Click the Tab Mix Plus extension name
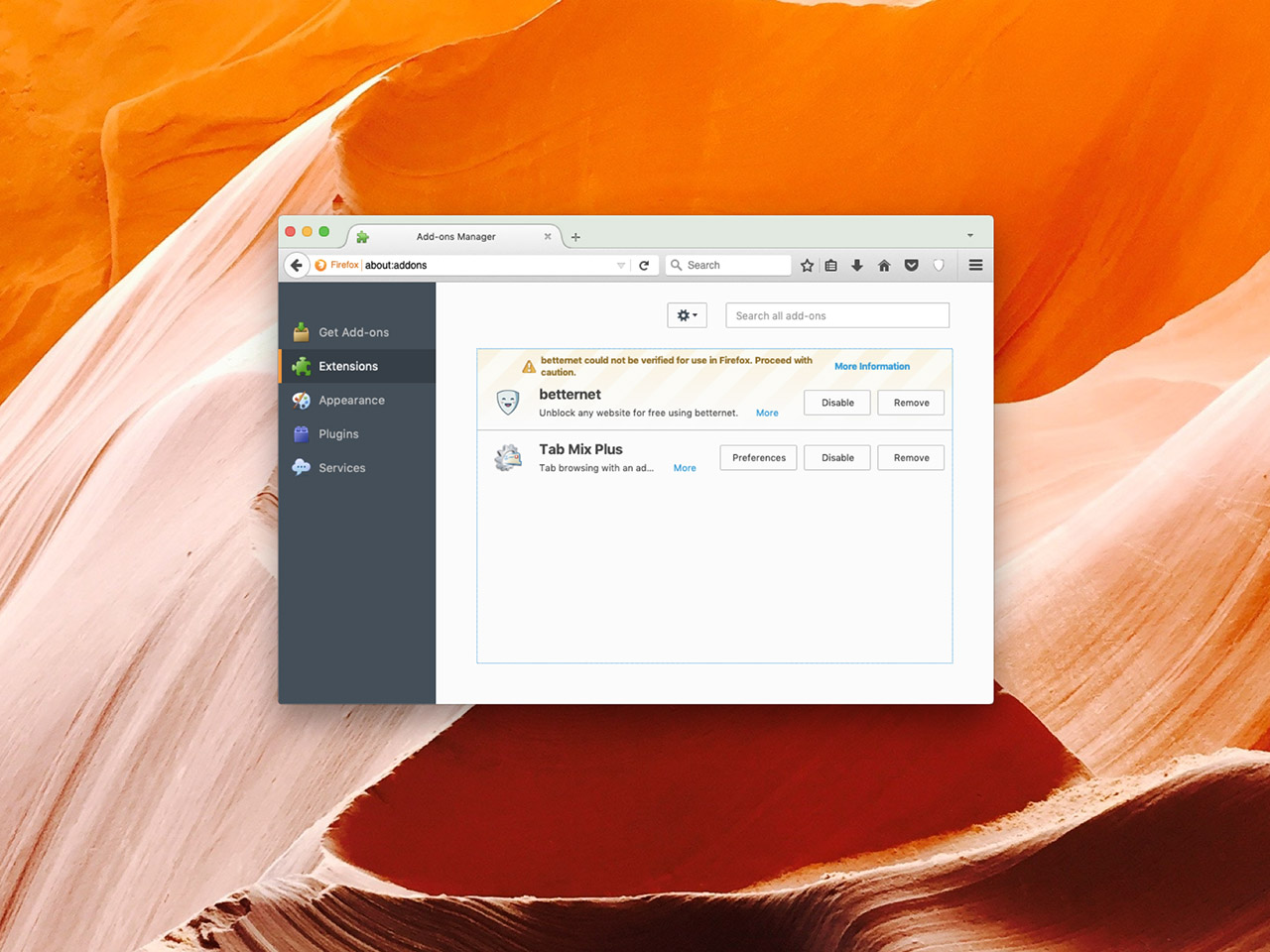This screenshot has width=1270, height=952. 580,449
